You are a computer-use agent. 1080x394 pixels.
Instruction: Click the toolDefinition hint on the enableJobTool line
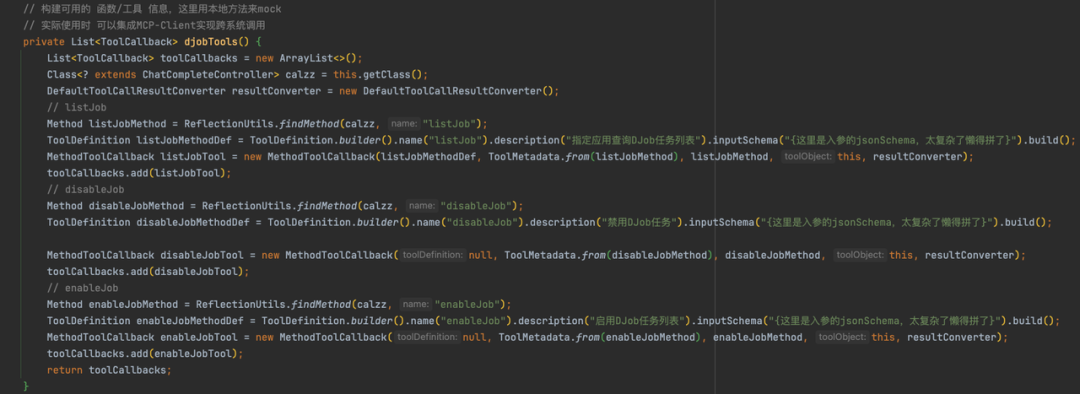click(427, 338)
